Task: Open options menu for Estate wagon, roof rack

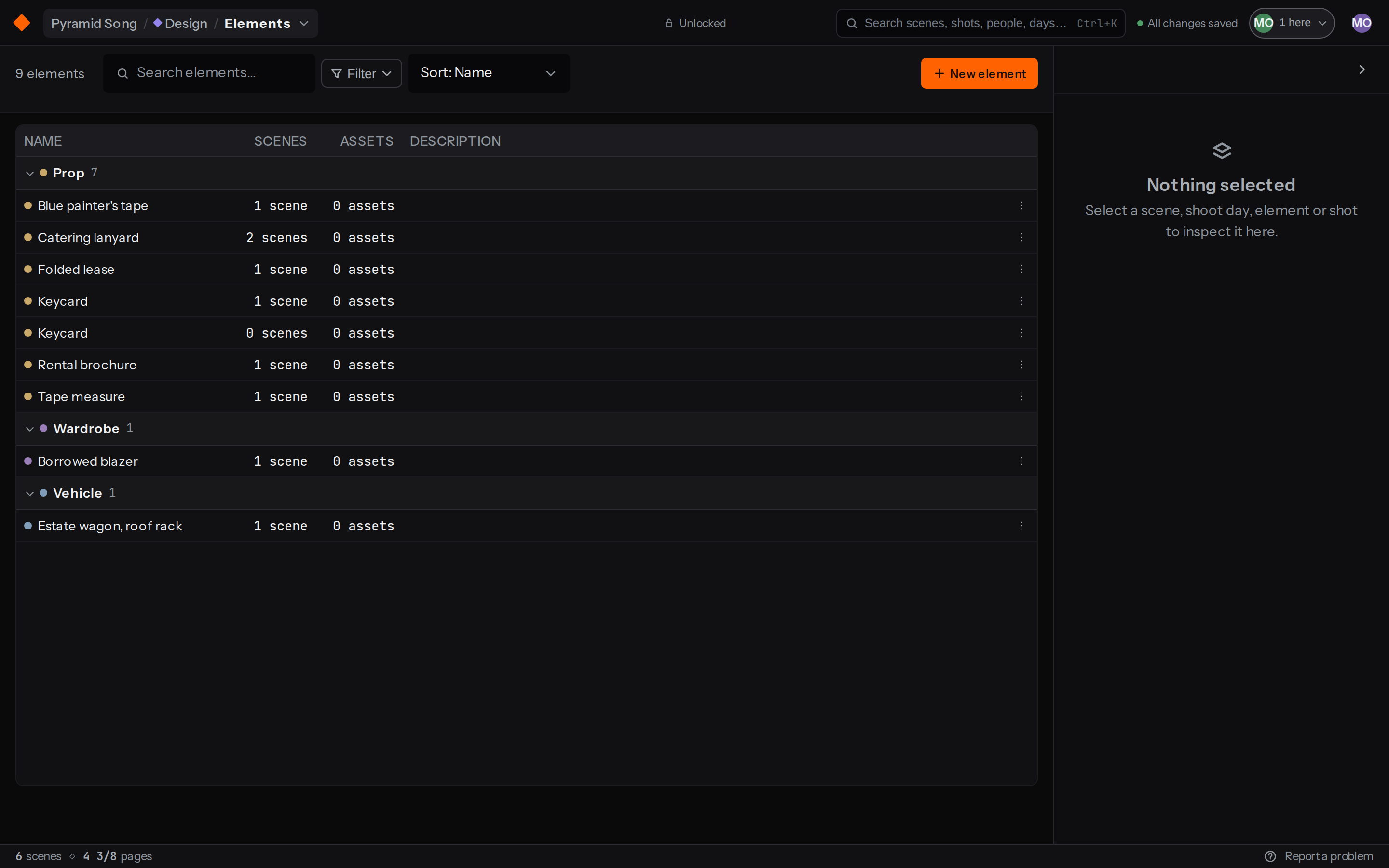Action: click(x=1021, y=526)
